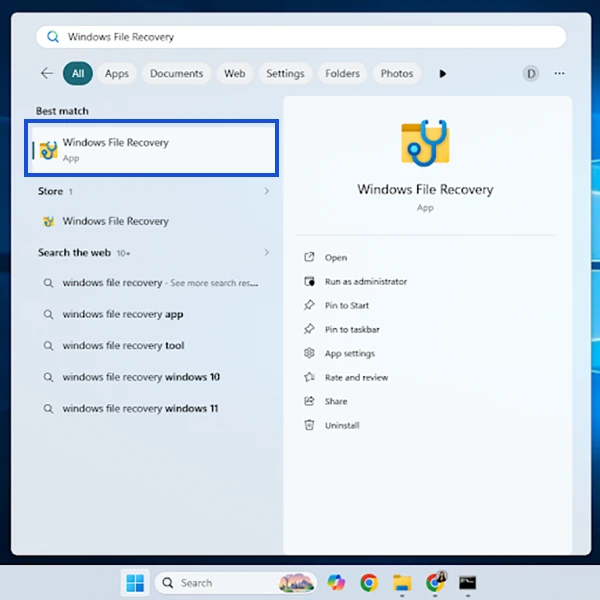The height and width of the screenshot is (600, 600).
Task: Click the Uninstall trash icon
Action: pos(309,425)
